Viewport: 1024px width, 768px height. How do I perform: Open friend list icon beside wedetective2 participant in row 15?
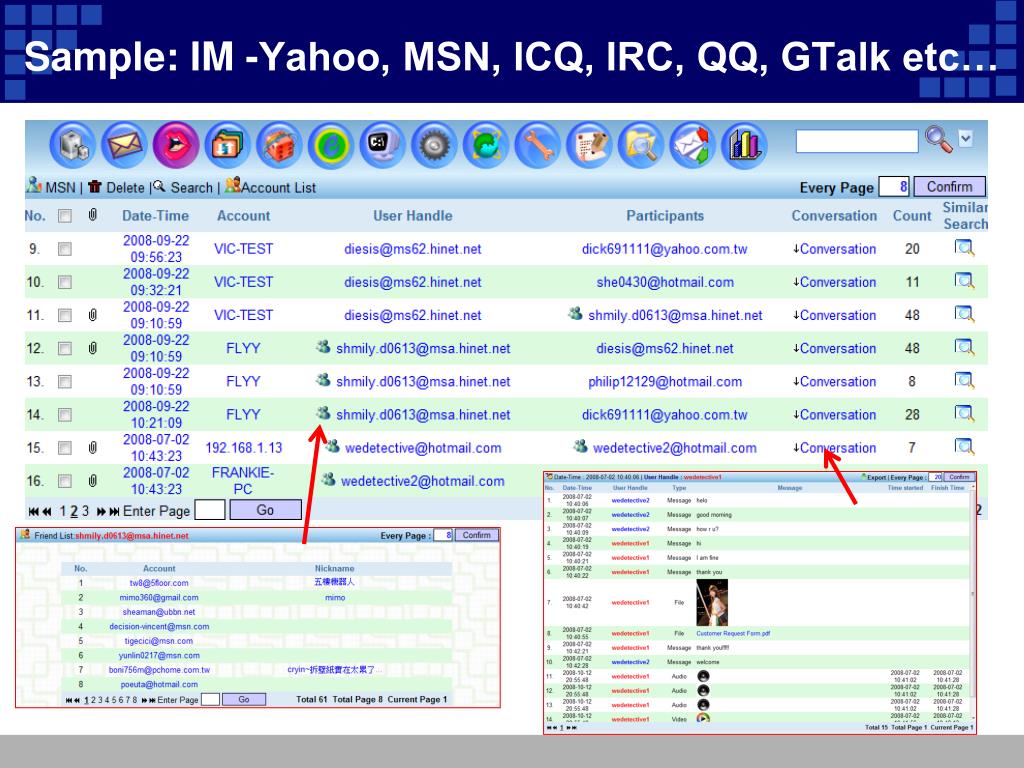(x=580, y=445)
